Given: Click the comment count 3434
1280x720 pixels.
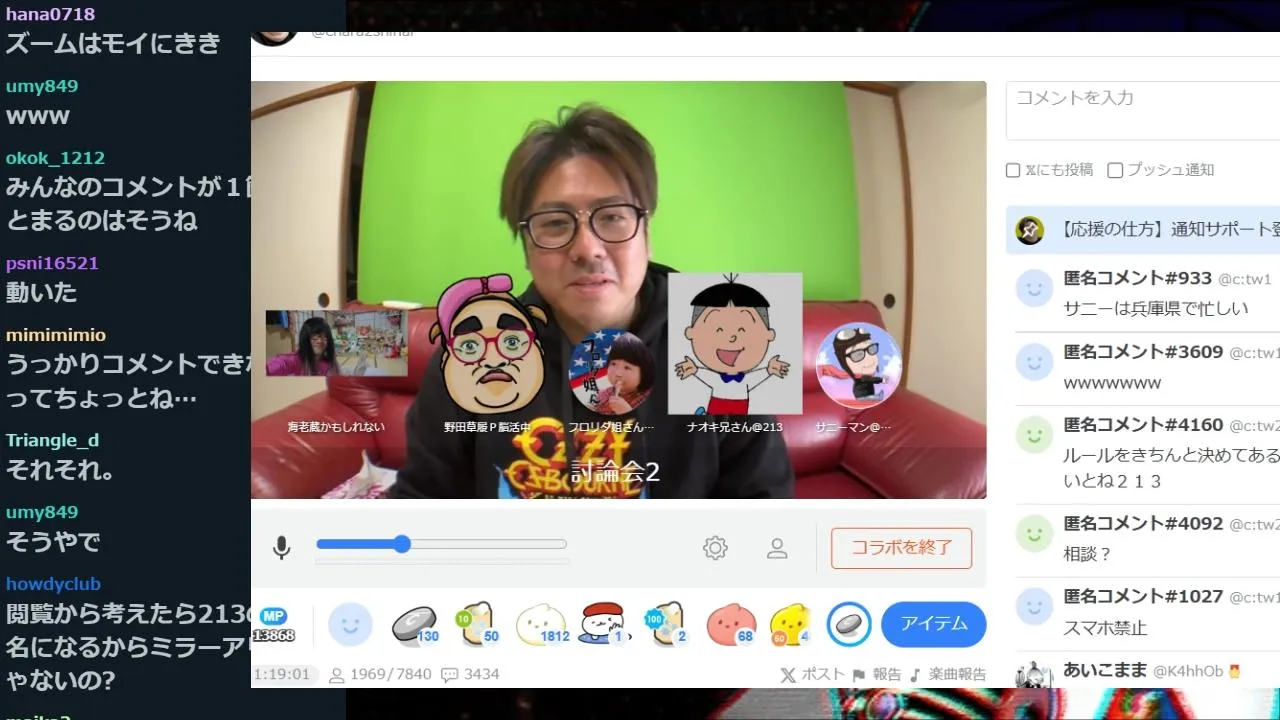Looking at the screenshot, I should click(x=470, y=674).
